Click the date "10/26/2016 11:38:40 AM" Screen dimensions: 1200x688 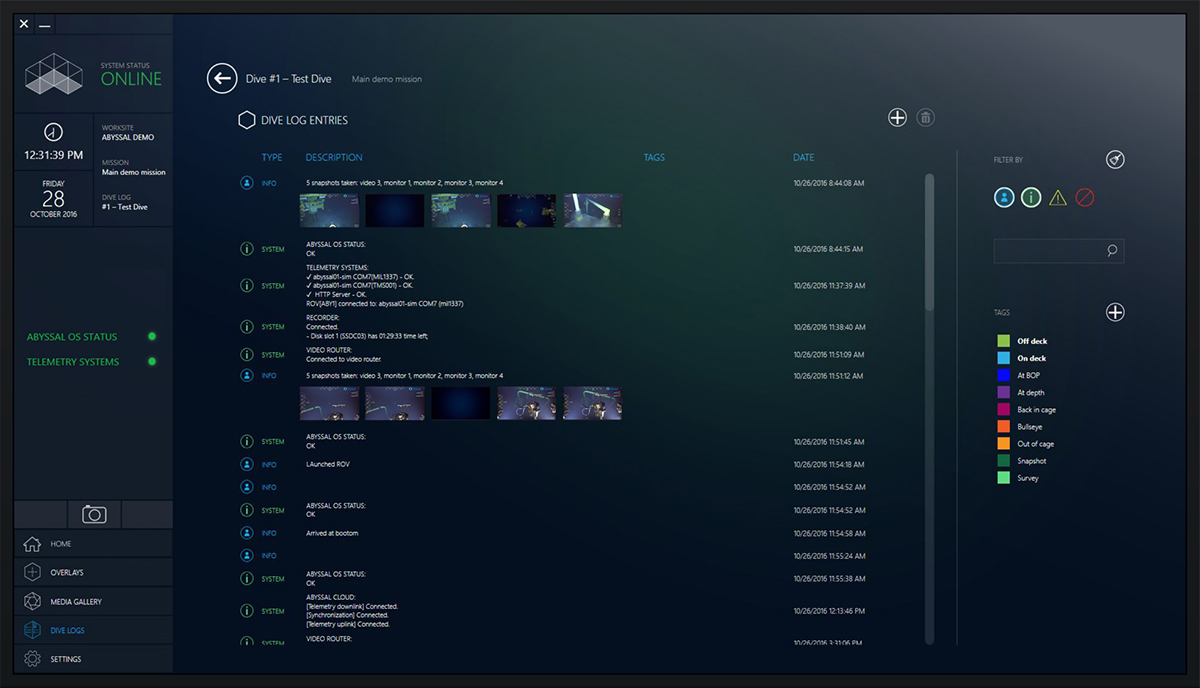point(829,327)
